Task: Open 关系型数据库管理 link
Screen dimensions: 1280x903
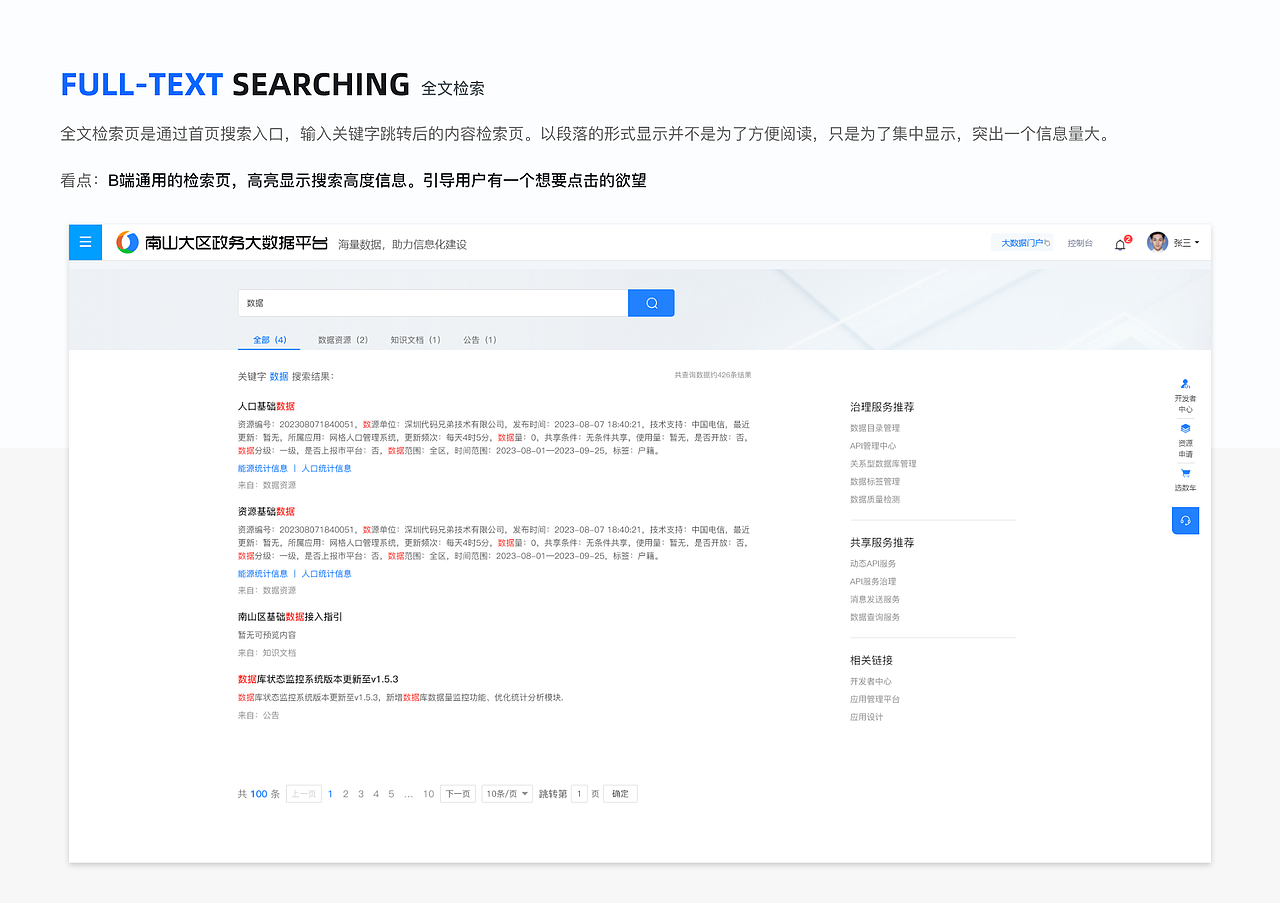Action: pos(883,464)
